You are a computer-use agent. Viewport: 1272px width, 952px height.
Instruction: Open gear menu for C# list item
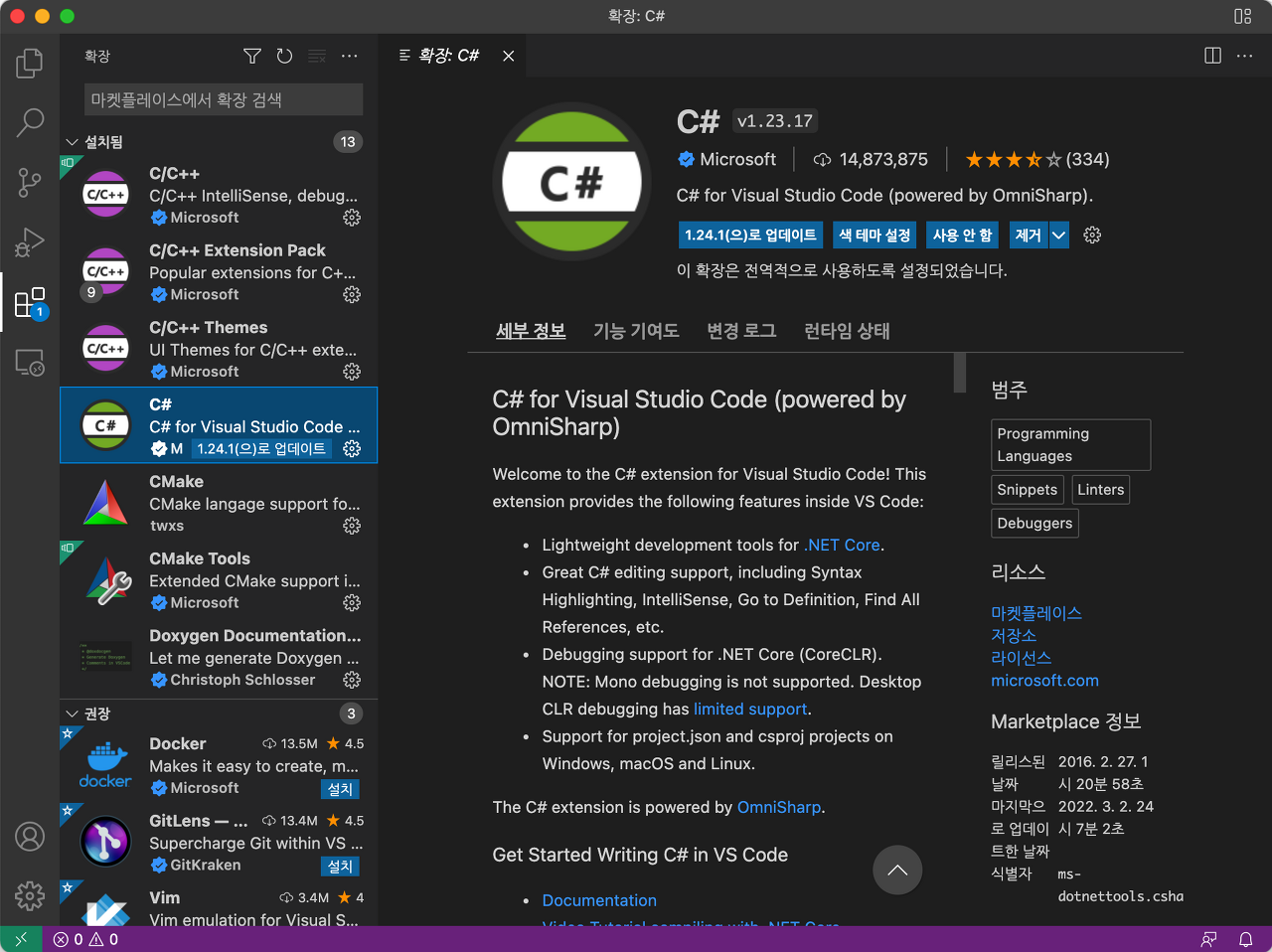352,449
